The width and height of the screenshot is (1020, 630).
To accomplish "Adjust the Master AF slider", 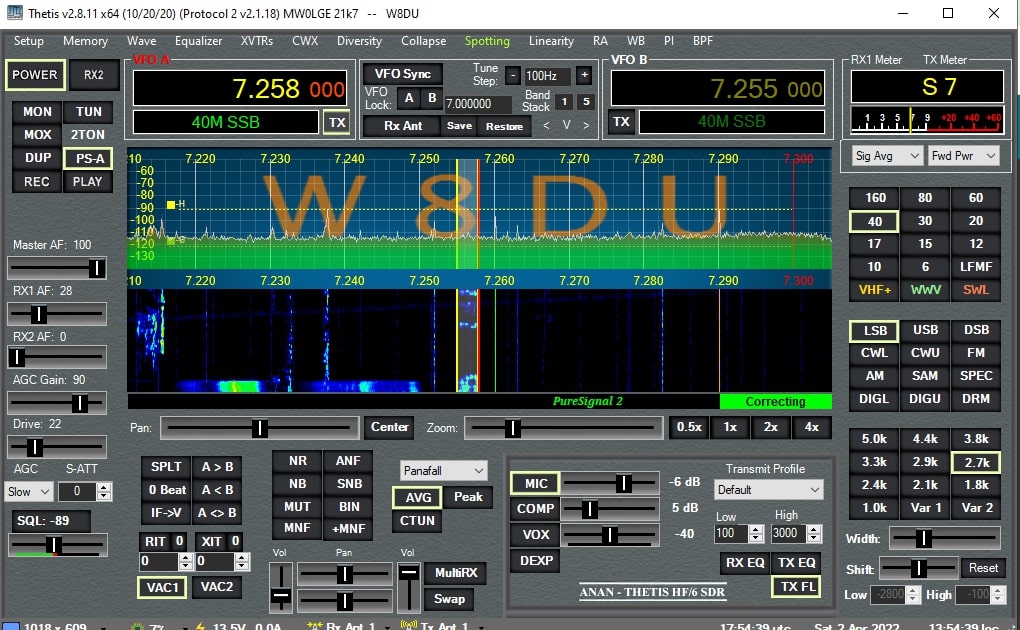I will coord(57,267).
